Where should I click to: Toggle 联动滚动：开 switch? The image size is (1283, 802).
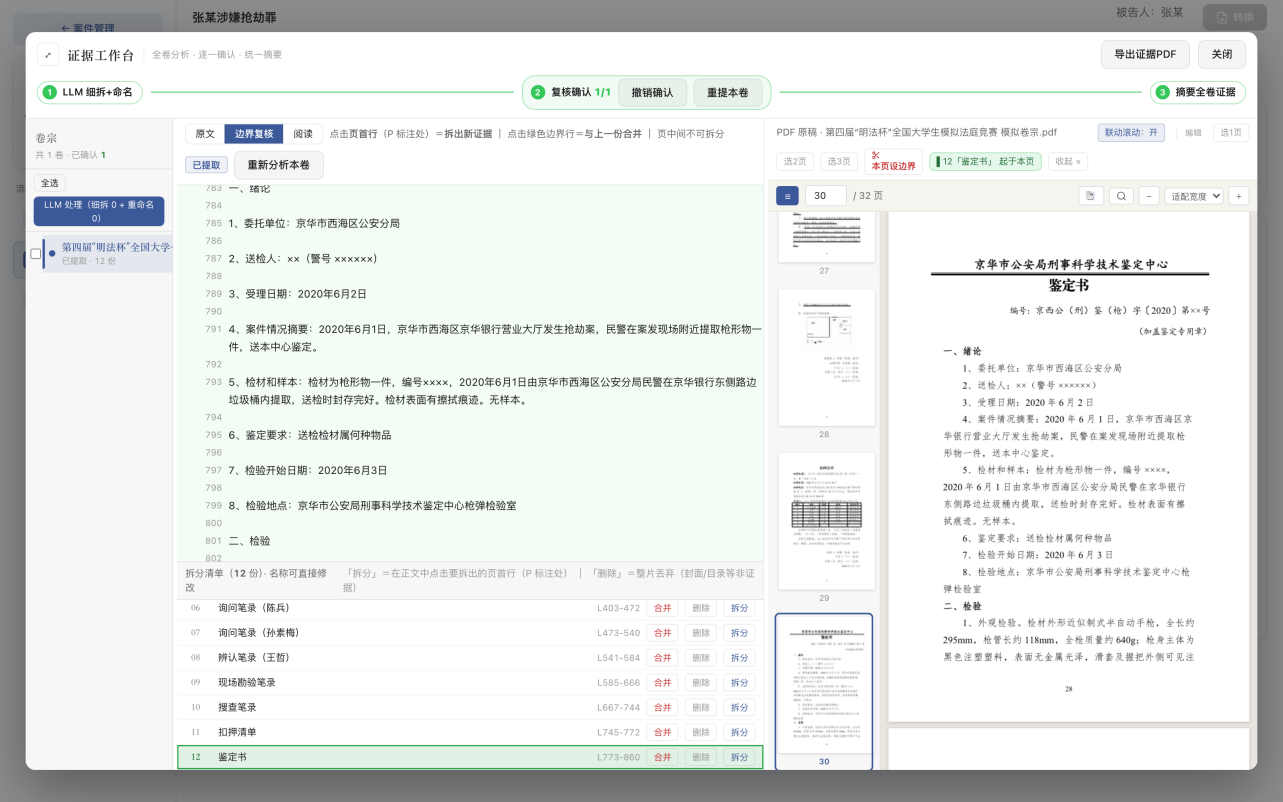tap(1131, 132)
